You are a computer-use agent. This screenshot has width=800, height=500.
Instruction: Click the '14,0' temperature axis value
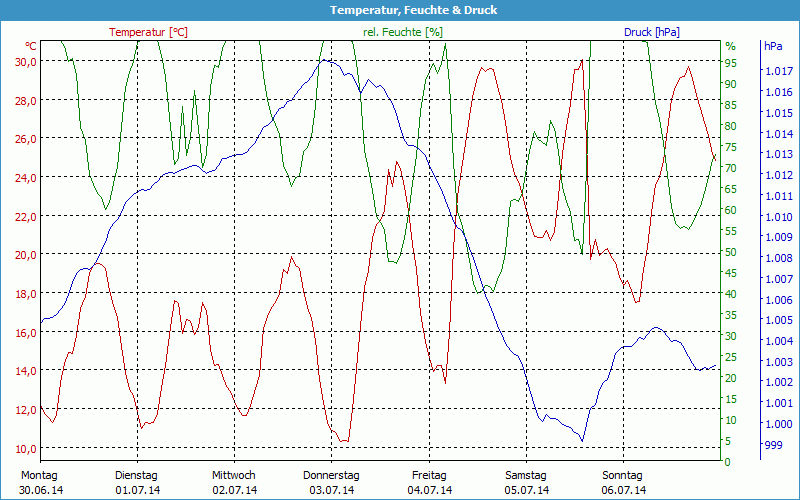pyautogui.click(x=26, y=371)
